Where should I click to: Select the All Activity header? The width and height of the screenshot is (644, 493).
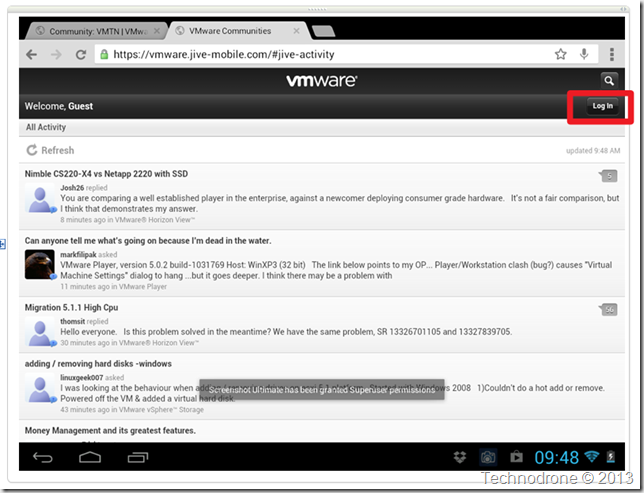[46, 127]
